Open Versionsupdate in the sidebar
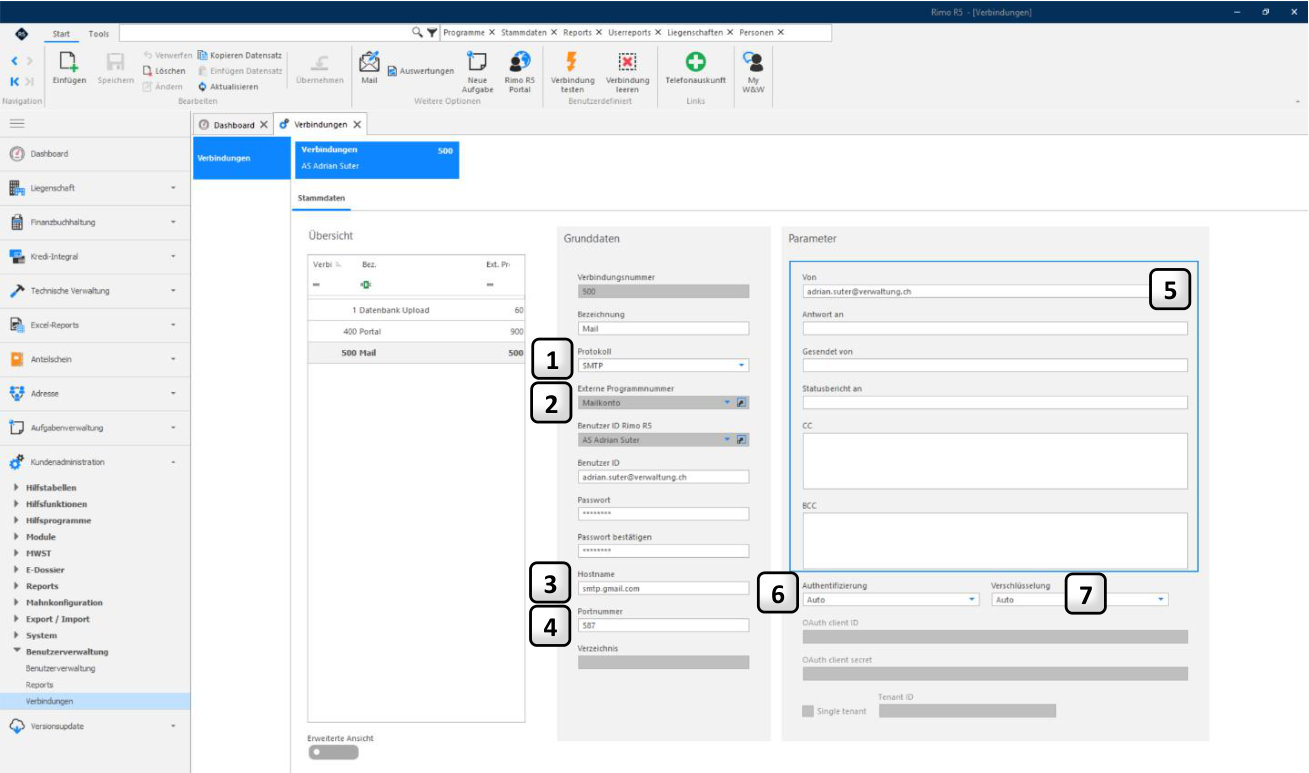 94,726
